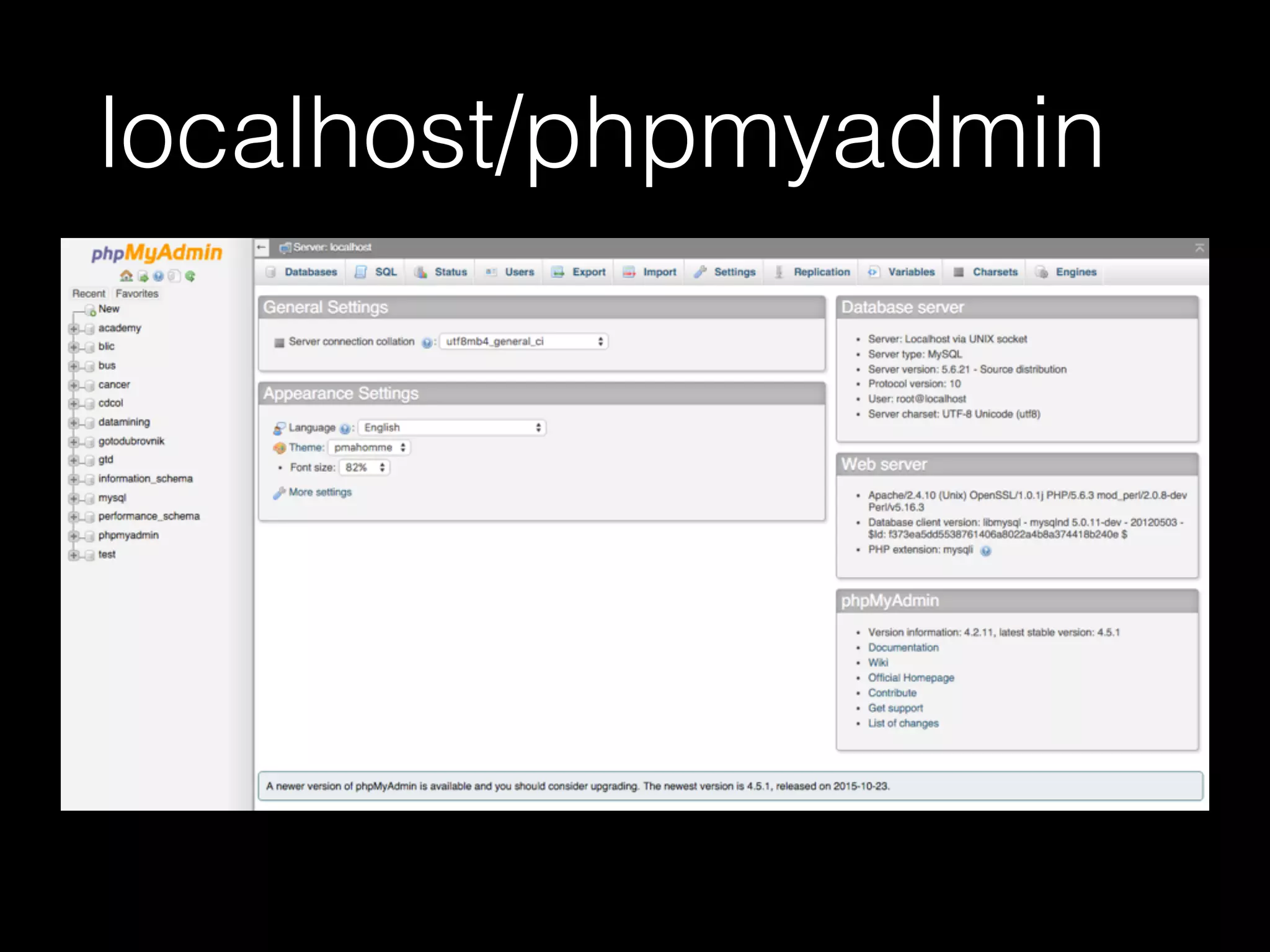1270x952 pixels.
Task: Click the new database icon beside New
Action: click(x=90, y=311)
